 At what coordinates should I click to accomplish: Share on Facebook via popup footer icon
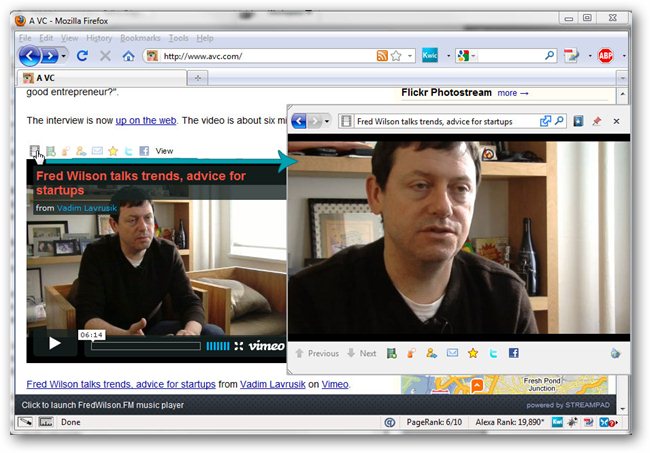[x=514, y=353]
